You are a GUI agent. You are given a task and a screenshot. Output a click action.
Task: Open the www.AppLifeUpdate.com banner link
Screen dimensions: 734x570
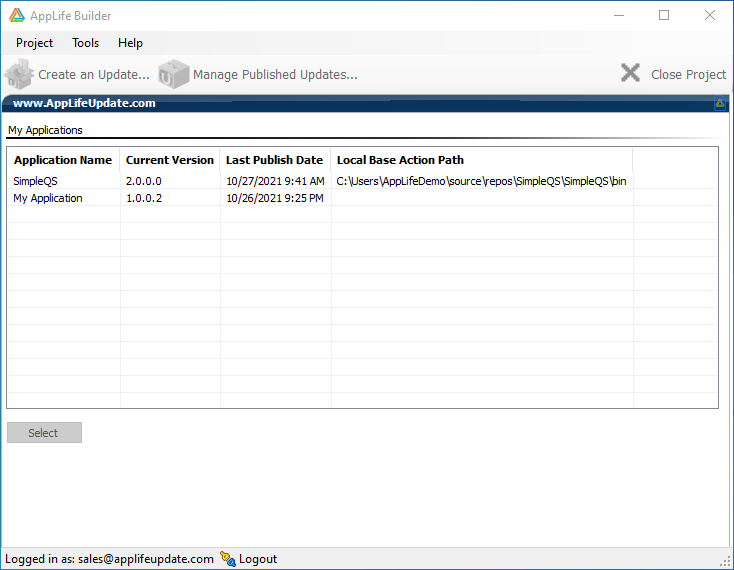point(84,103)
